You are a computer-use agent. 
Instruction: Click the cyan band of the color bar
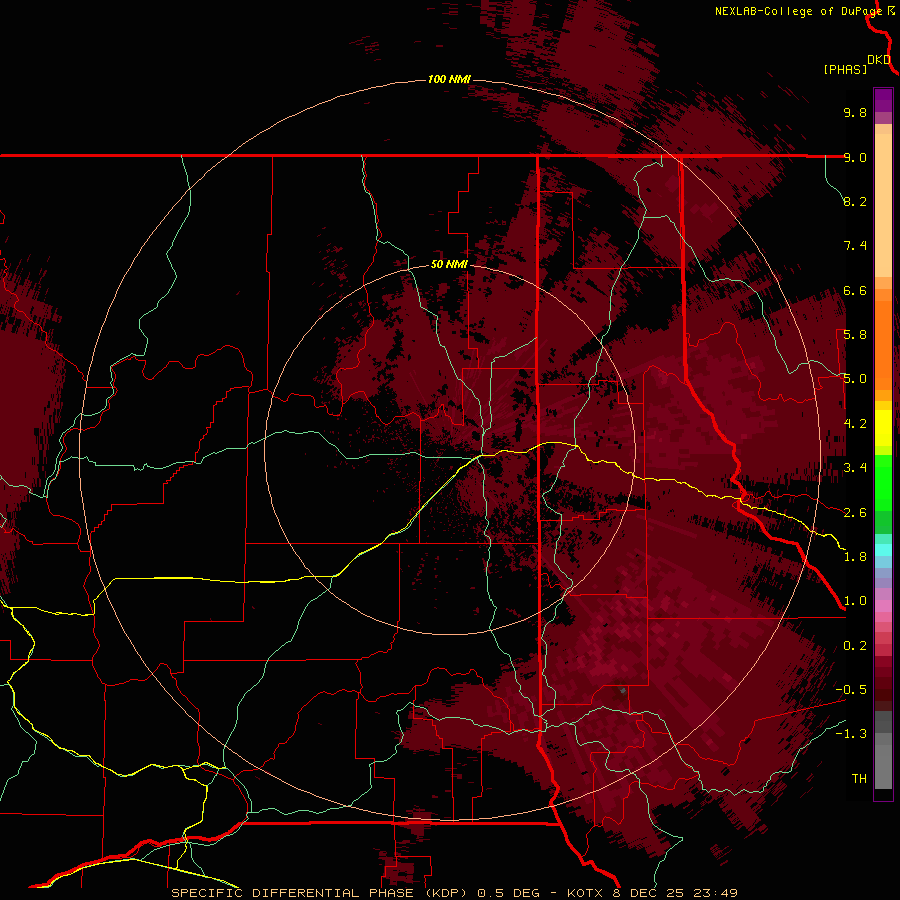click(883, 550)
